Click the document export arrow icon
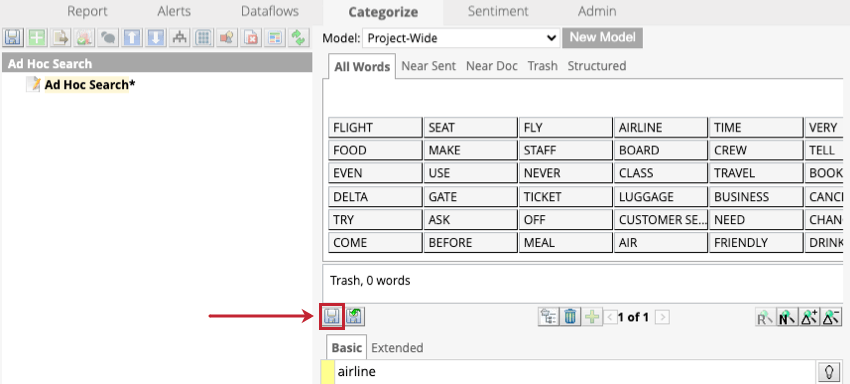The height and width of the screenshot is (384, 850). (61, 38)
